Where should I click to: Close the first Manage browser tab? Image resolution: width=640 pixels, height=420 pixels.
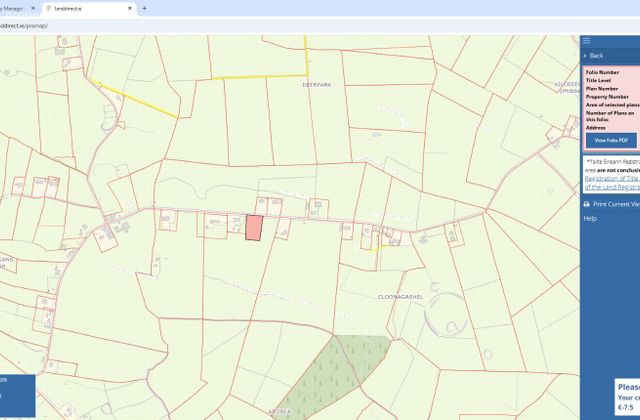coord(33,8)
